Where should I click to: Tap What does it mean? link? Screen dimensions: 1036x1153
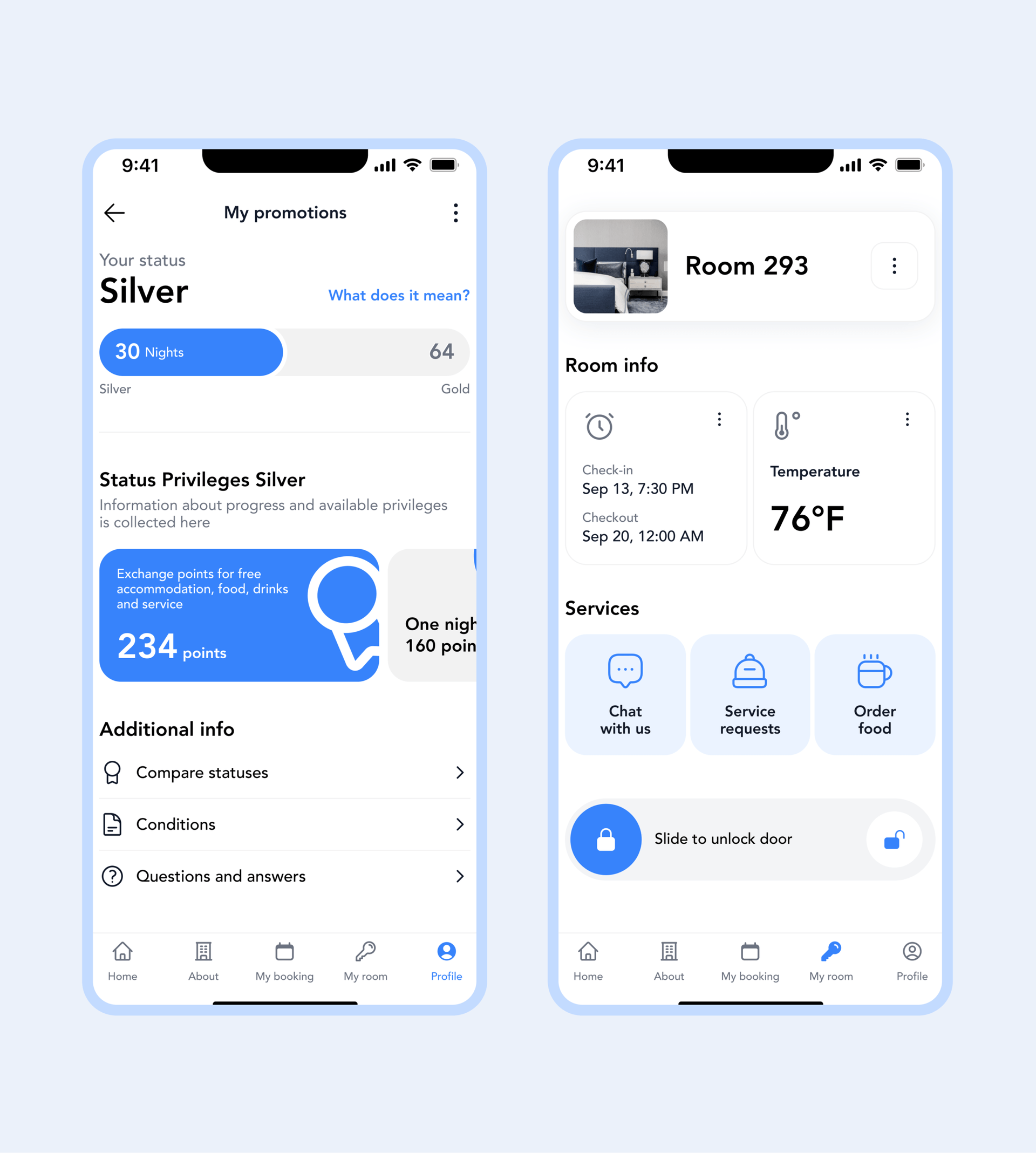click(x=398, y=295)
